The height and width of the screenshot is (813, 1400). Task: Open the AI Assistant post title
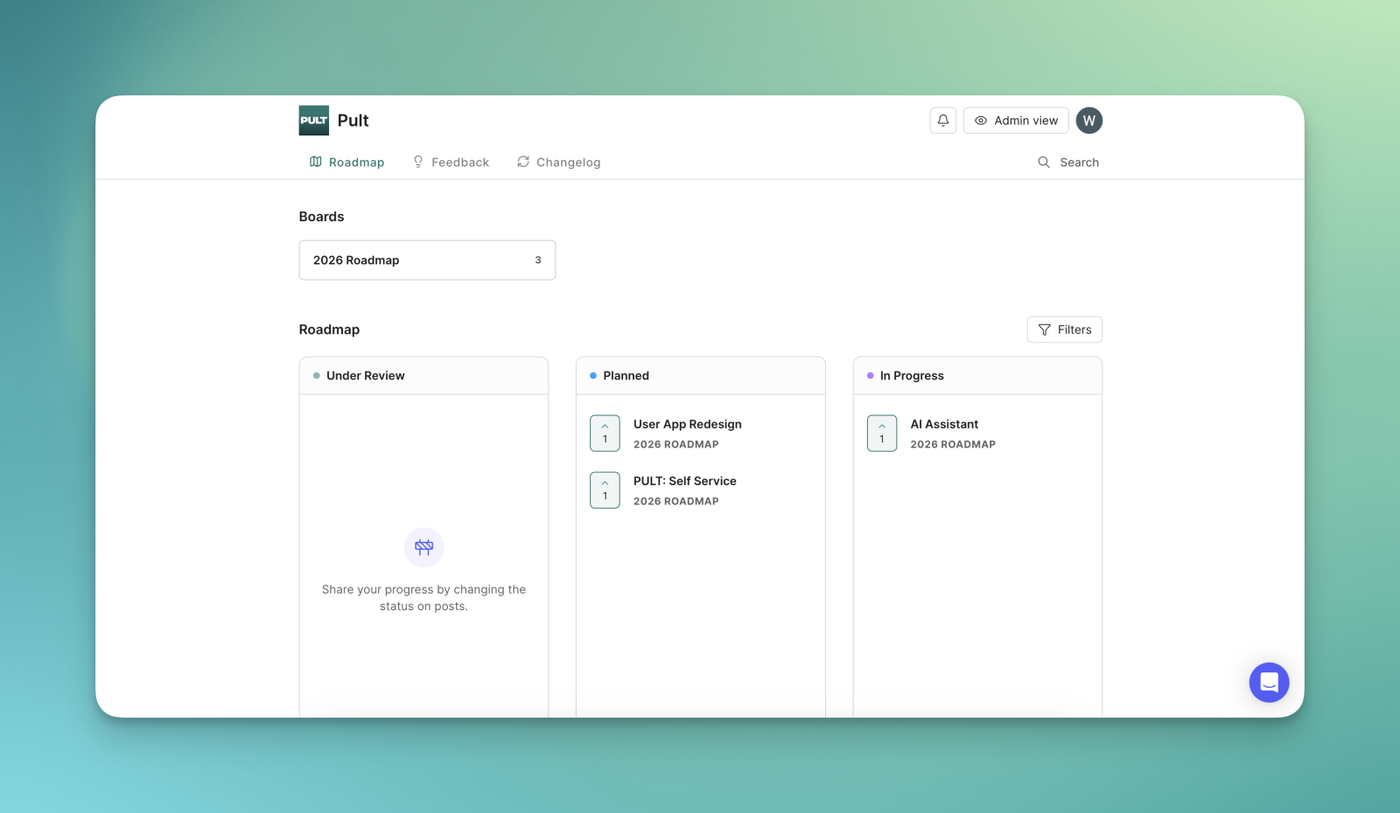[944, 424]
